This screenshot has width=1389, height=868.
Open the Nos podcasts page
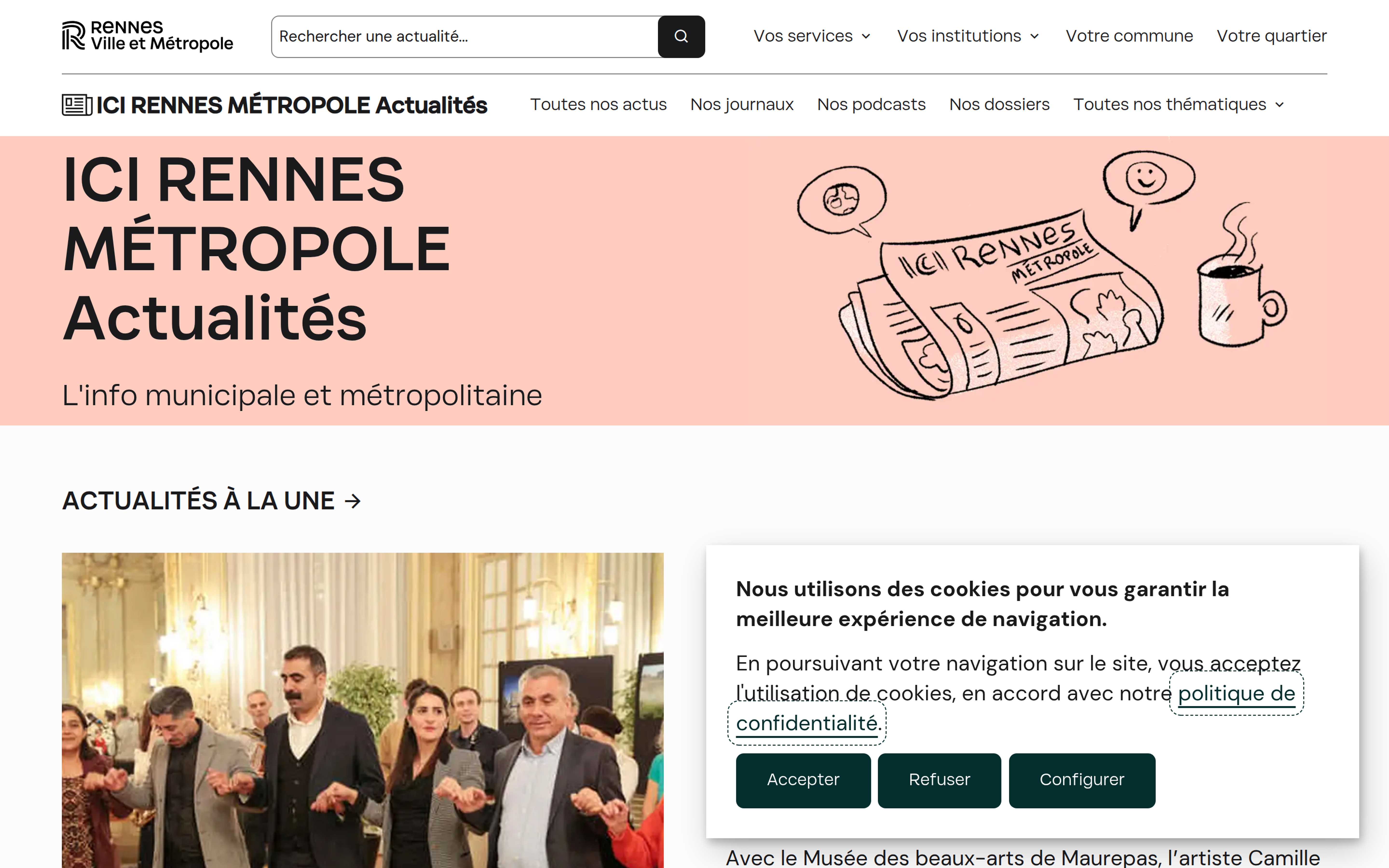coord(871,104)
